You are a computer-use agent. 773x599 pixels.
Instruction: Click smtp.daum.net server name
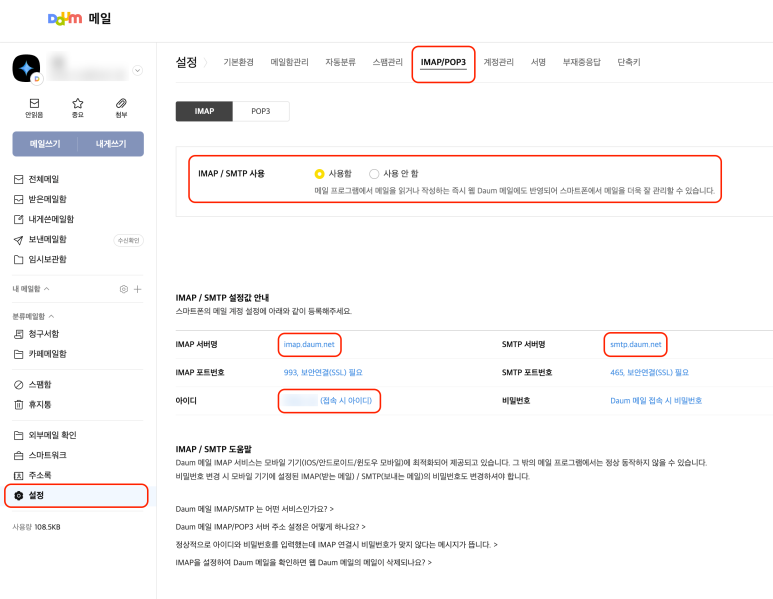coord(635,345)
